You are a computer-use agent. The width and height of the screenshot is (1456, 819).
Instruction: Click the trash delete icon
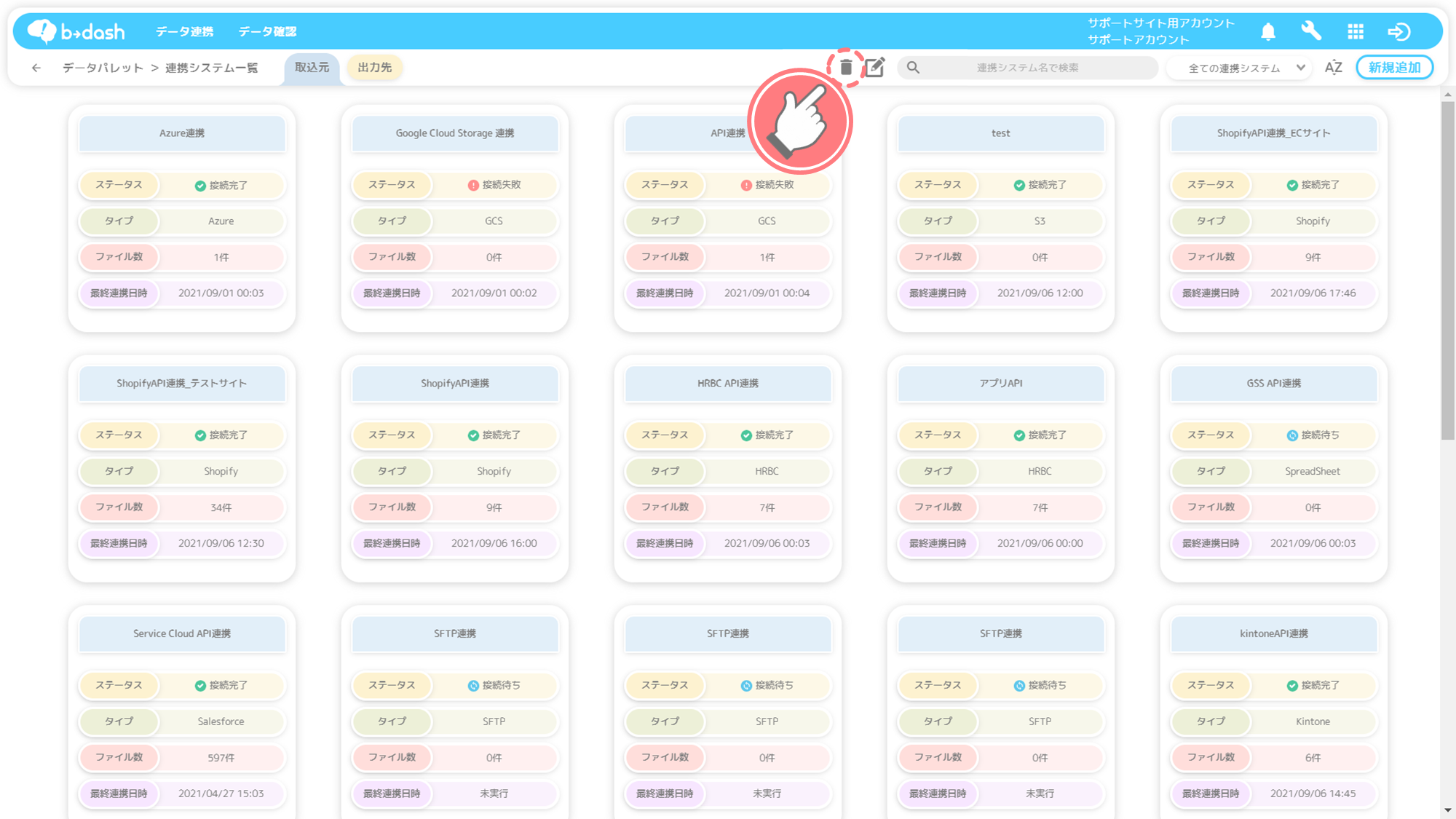click(x=846, y=68)
